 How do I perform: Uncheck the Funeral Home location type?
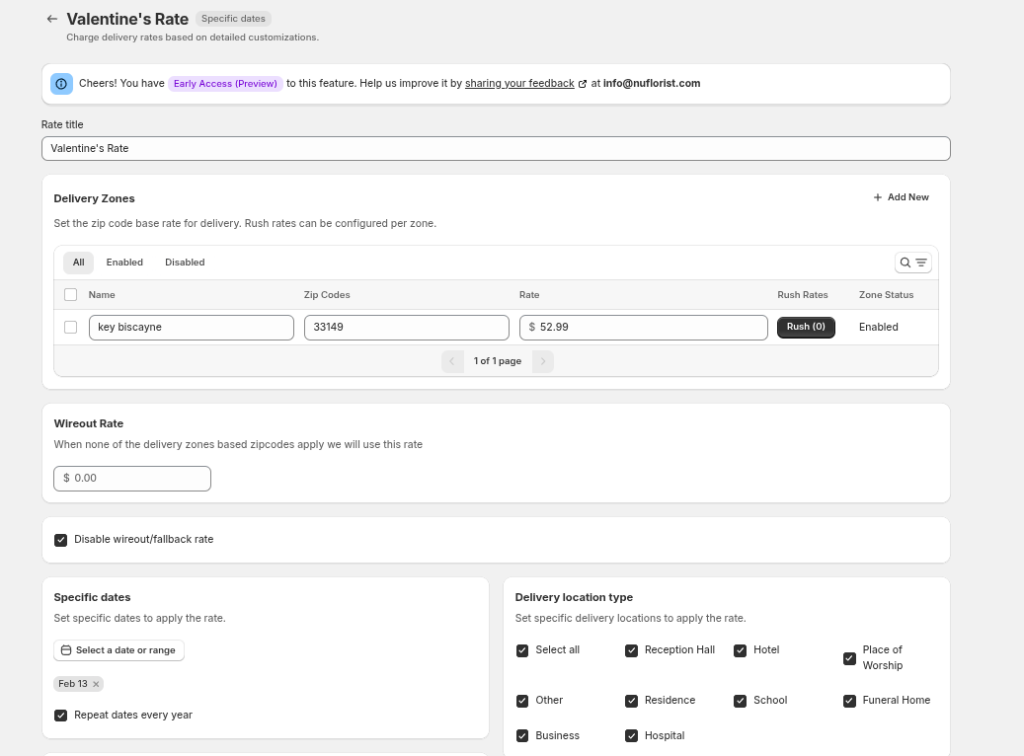[849, 701]
